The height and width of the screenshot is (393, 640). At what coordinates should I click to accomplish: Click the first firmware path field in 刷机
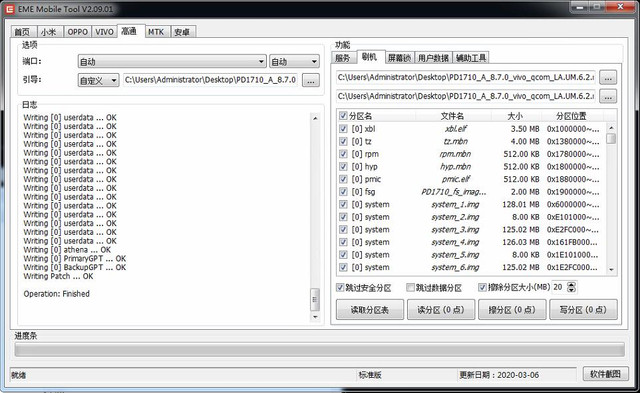pyautogui.click(x=465, y=77)
